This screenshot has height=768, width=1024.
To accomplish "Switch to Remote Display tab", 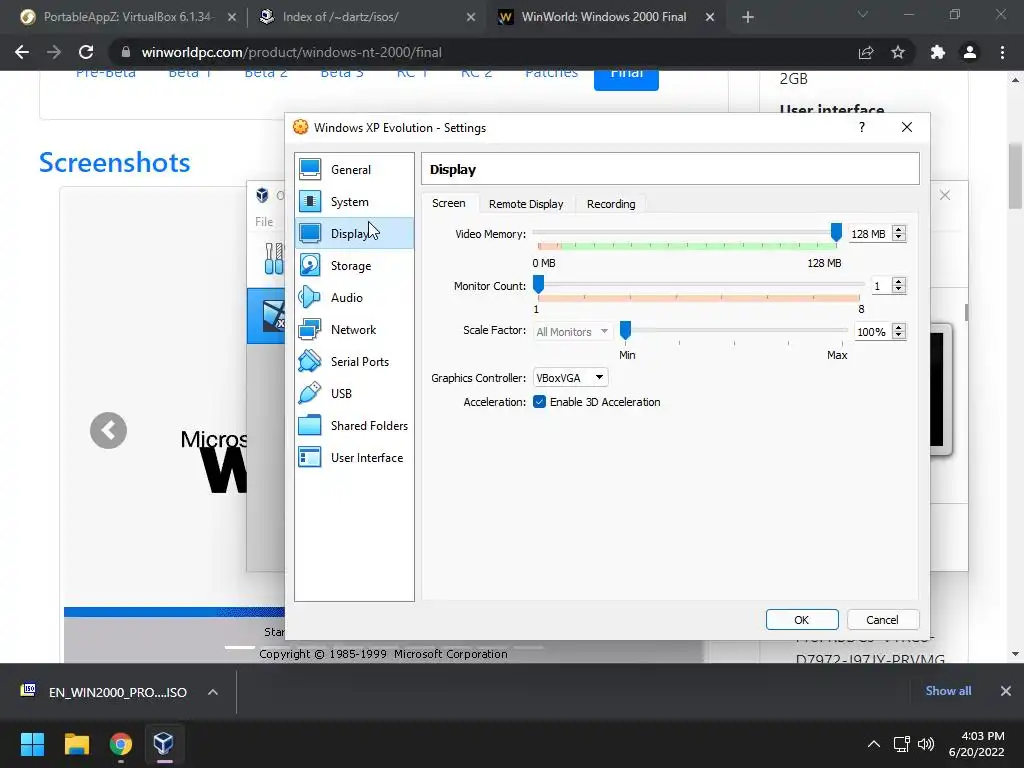I will pos(526,204).
